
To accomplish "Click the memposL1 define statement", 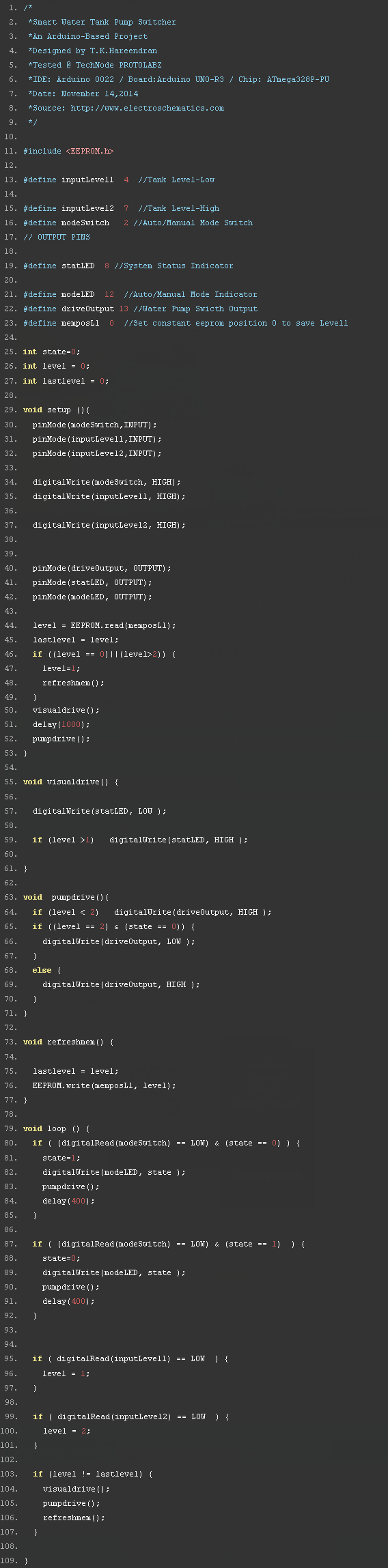I will [x=186, y=323].
